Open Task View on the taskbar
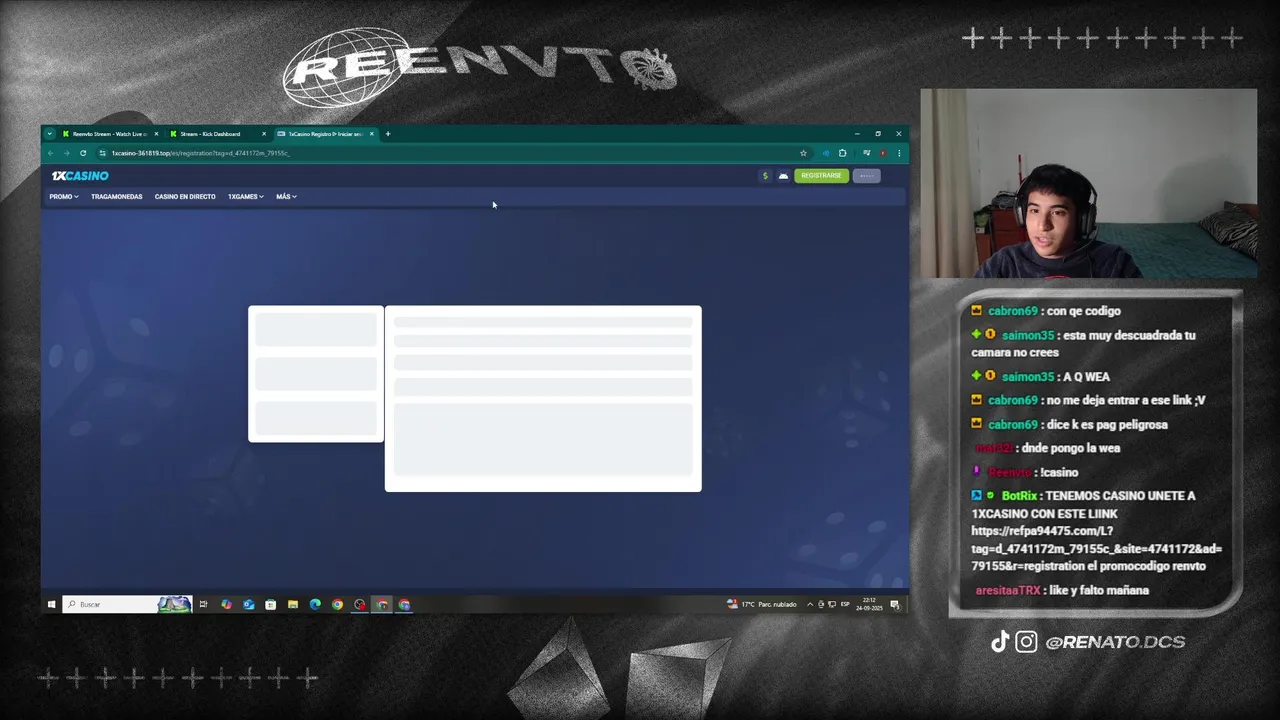This screenshot has height=720, width=1280. (203, 604)
